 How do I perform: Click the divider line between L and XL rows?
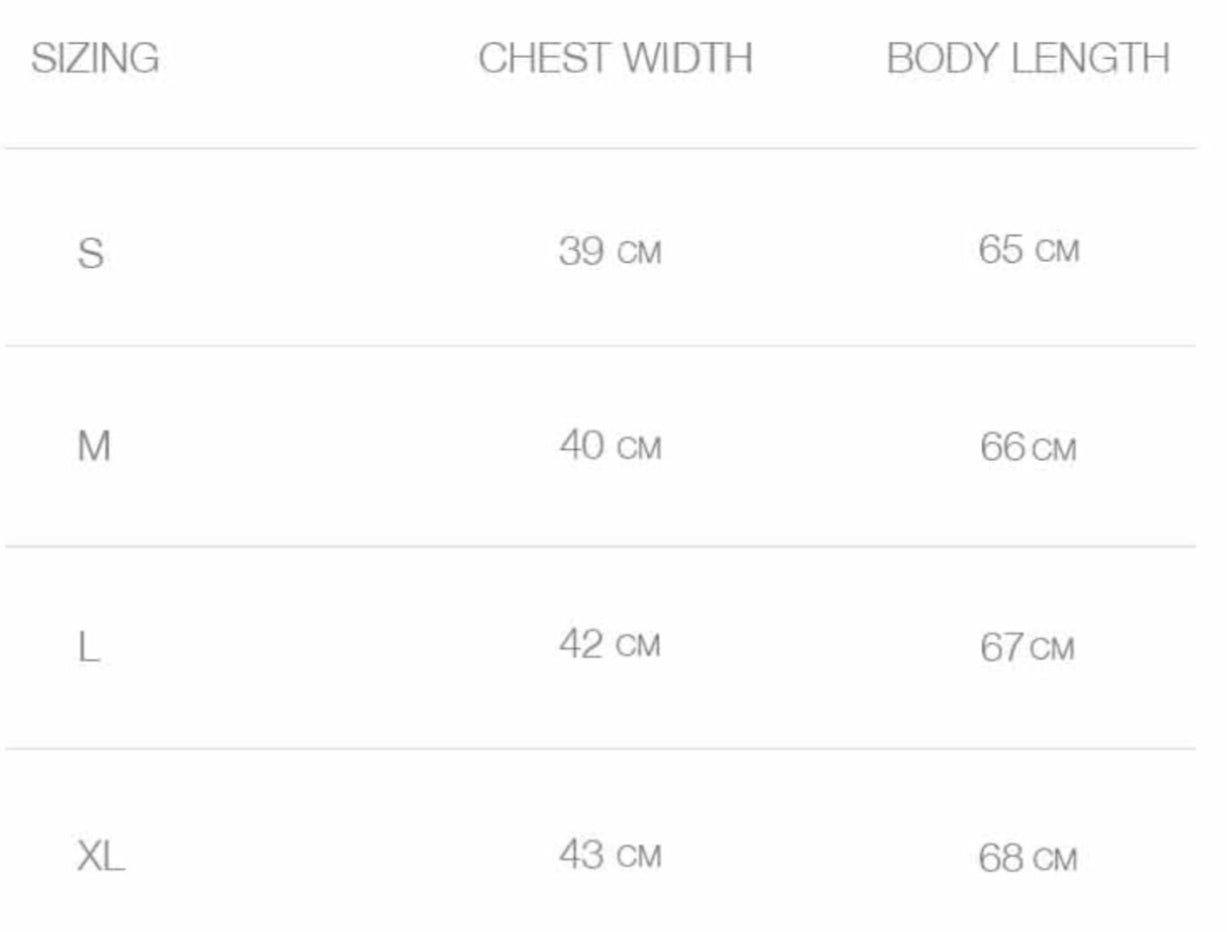click(x=600, y=748)
